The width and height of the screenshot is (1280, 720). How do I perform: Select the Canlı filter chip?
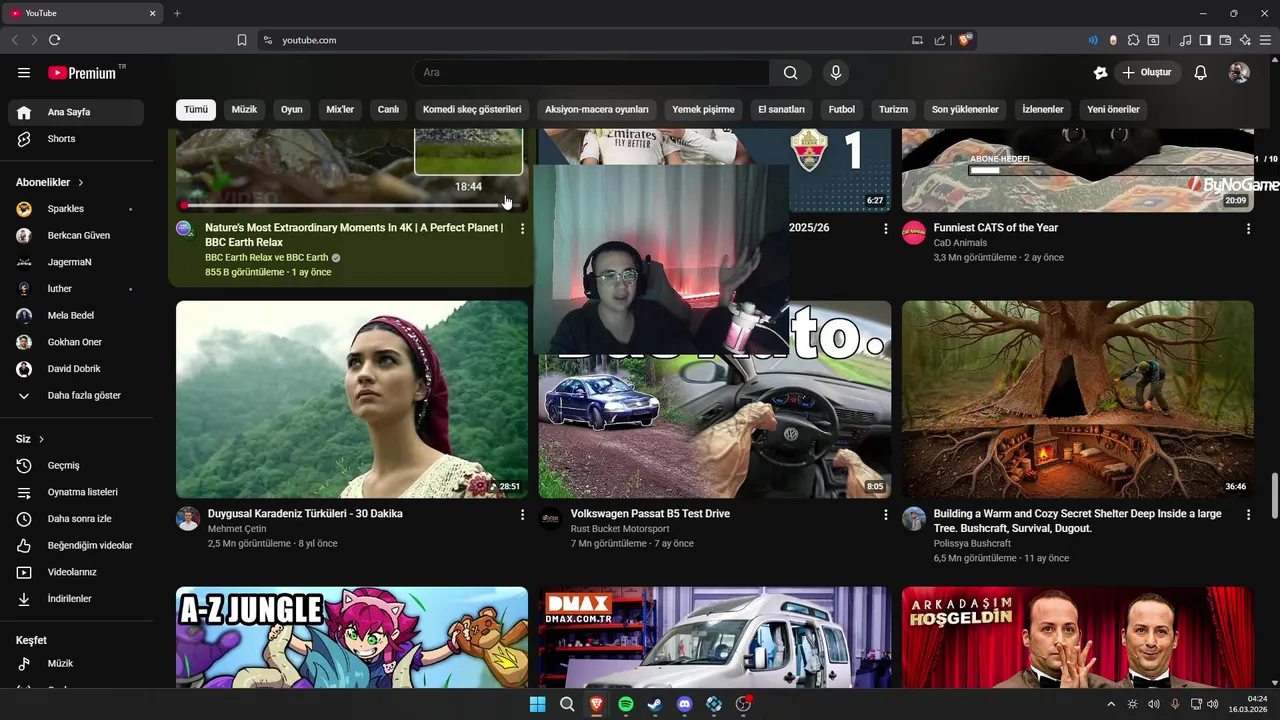[388, 110]
